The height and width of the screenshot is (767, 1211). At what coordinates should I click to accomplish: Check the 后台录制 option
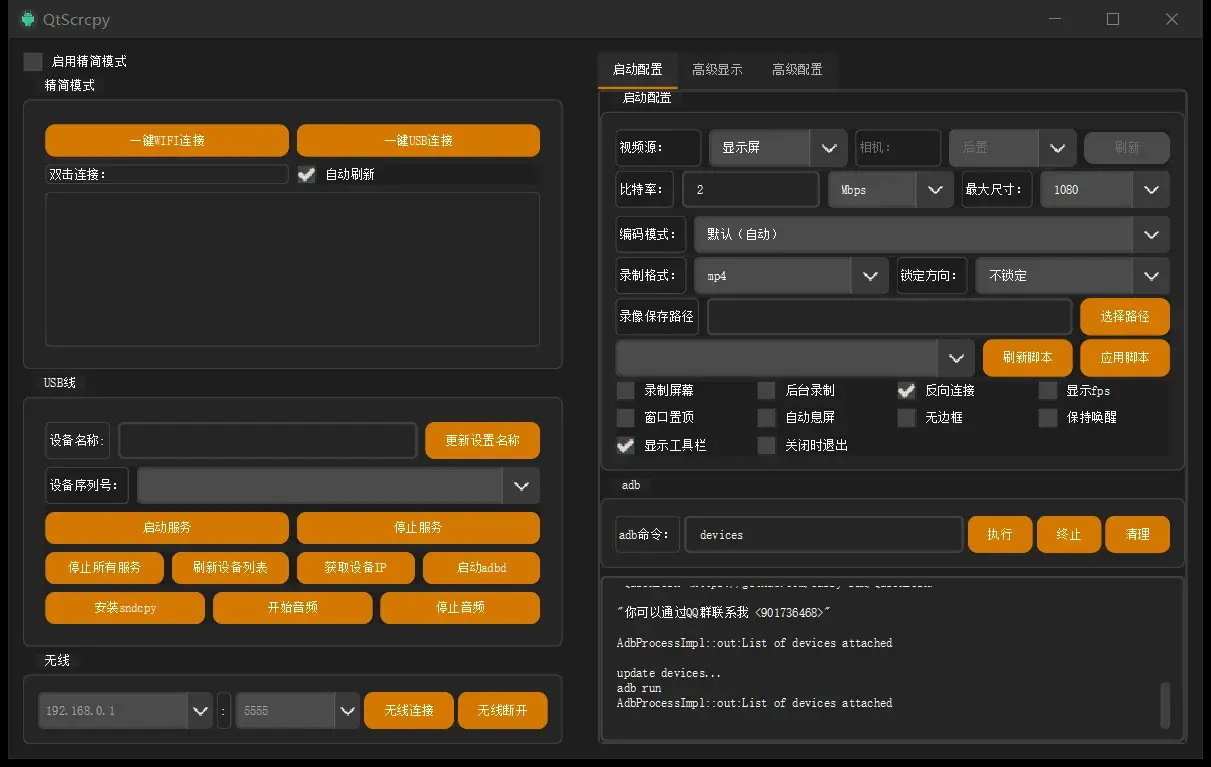(767, 390)
